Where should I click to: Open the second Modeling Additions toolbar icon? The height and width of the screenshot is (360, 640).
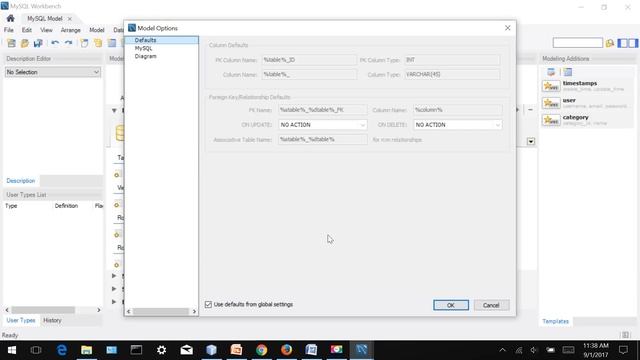pos(568,72)
